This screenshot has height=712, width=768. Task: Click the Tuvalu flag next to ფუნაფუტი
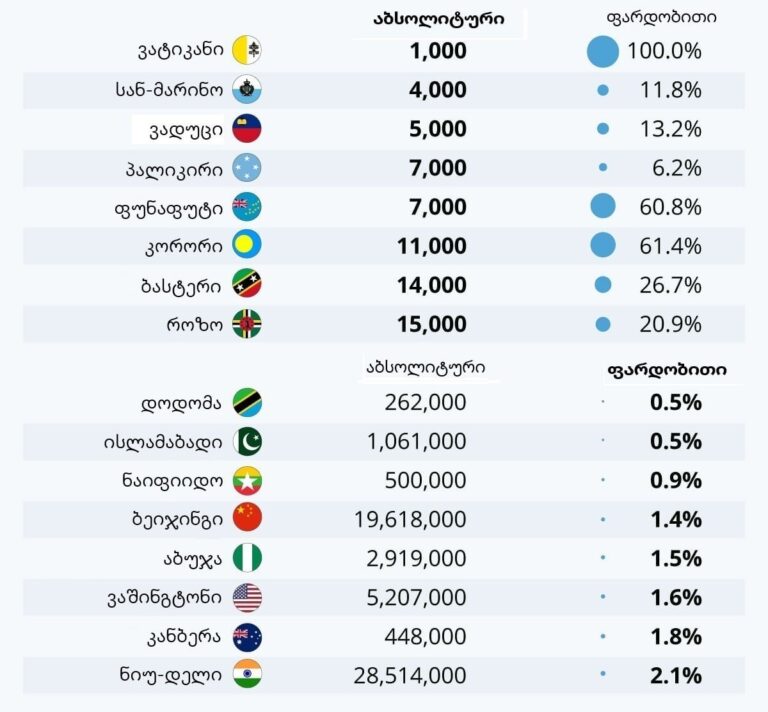[246, 207]
